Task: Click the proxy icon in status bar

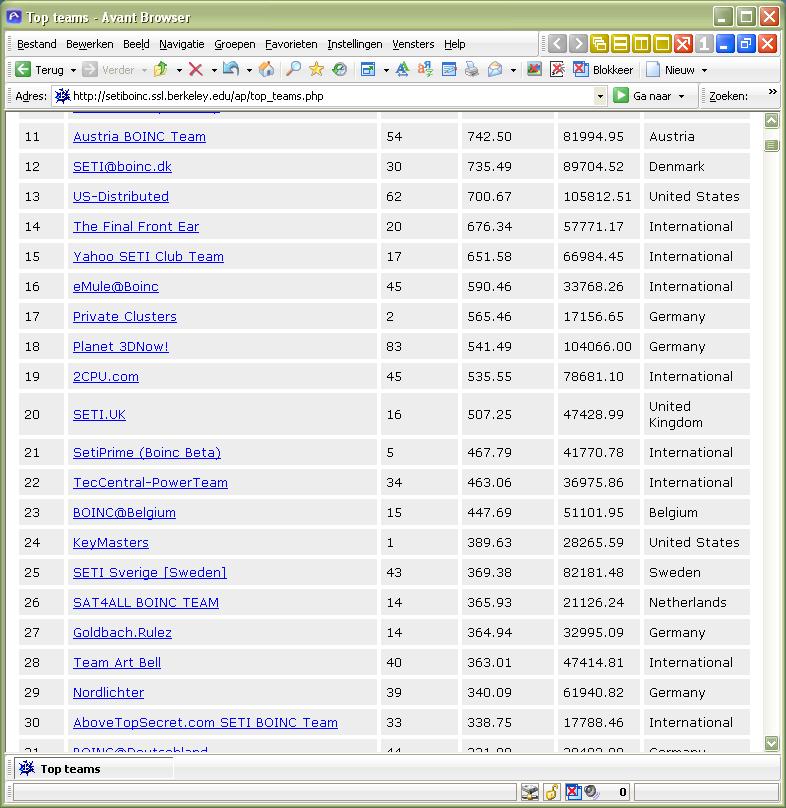Action: pyautogui.click(x=530, y=792)
